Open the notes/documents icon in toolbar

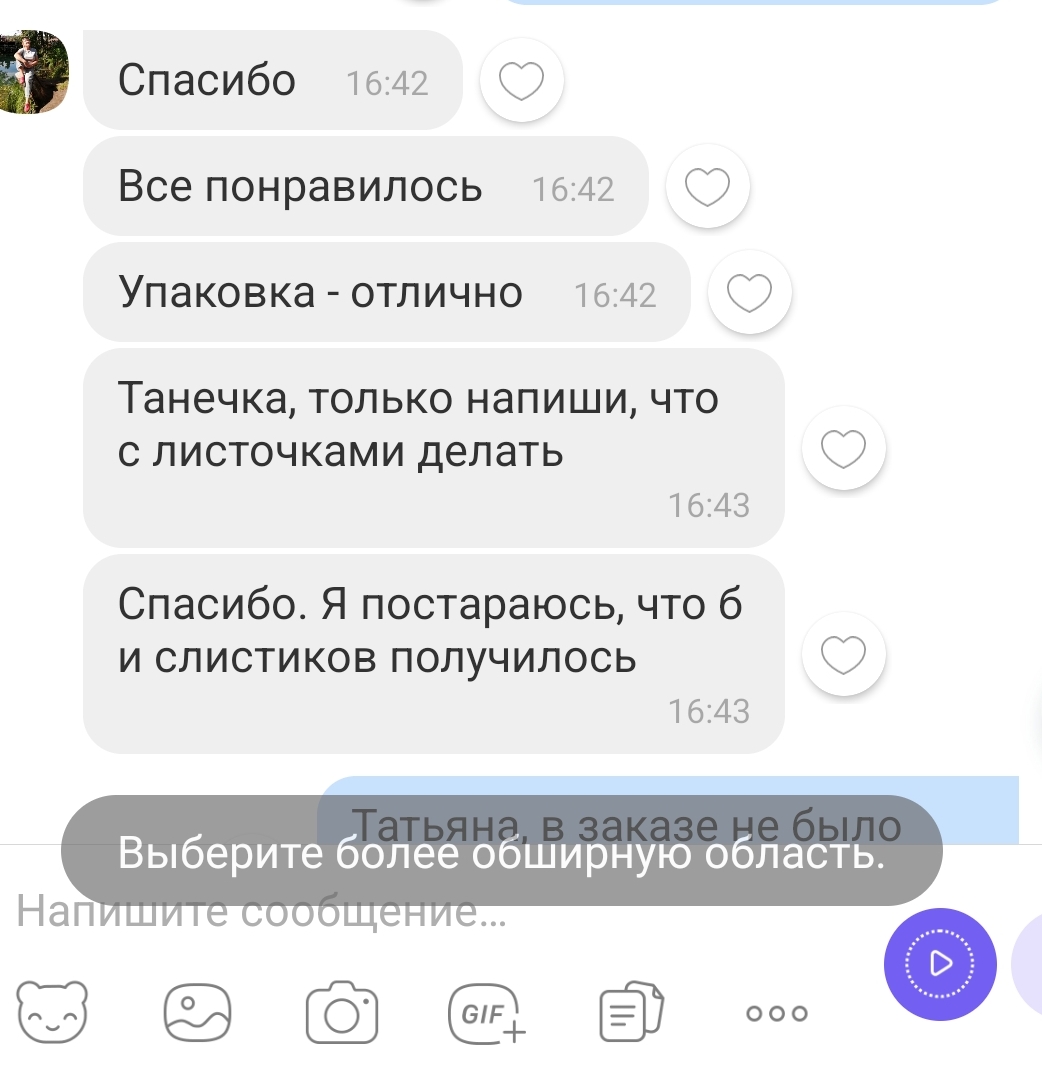point(631,1012)
